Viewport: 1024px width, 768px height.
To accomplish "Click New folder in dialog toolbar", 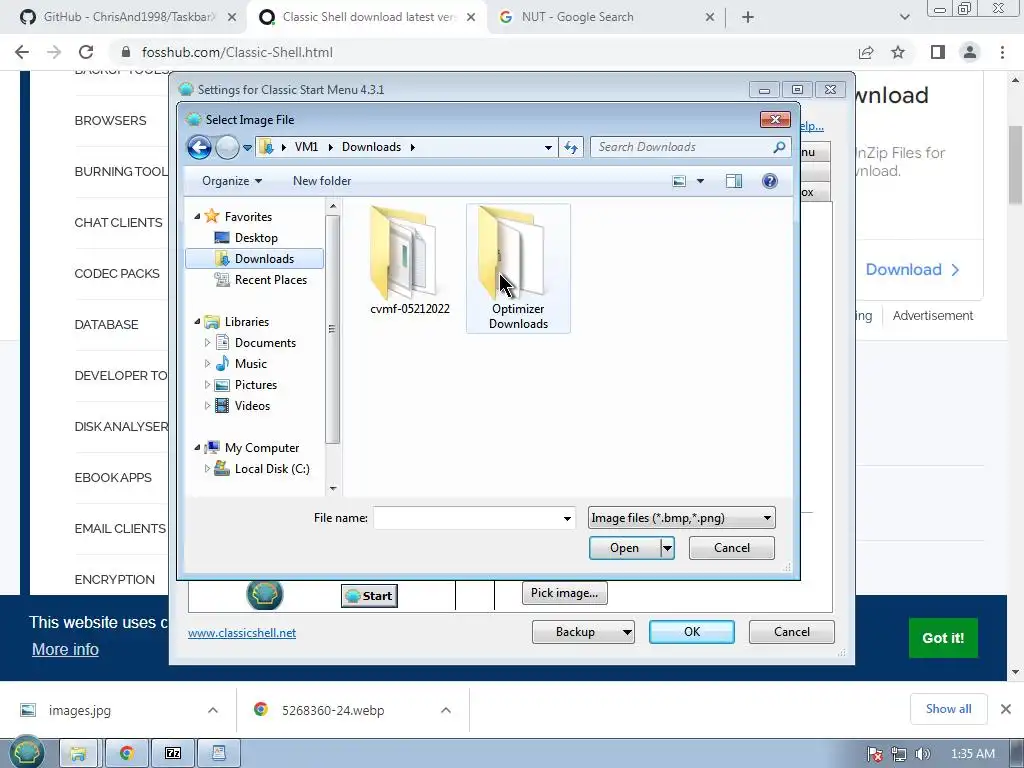I will [322, 181].
